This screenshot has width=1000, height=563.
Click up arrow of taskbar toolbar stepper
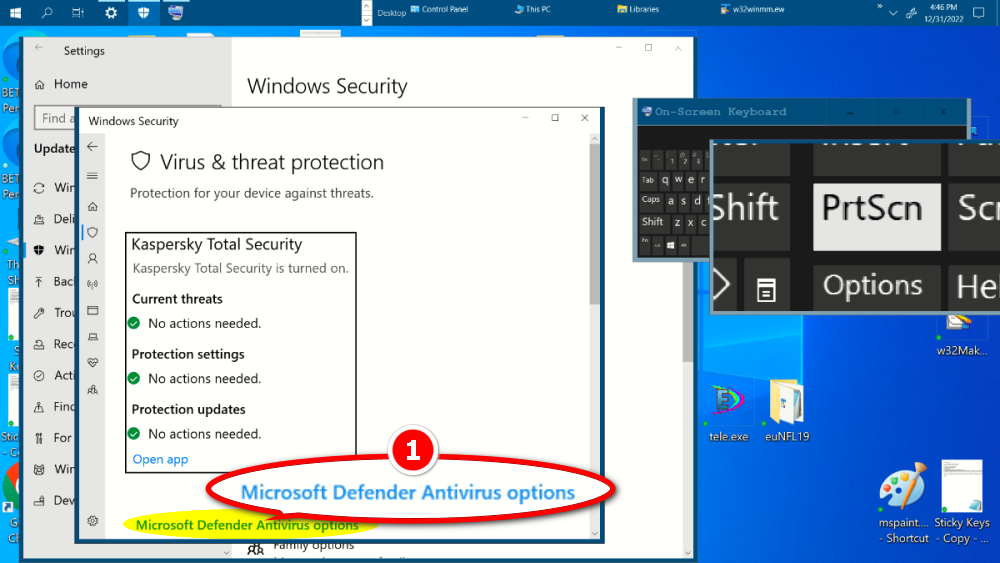point(366,6)
